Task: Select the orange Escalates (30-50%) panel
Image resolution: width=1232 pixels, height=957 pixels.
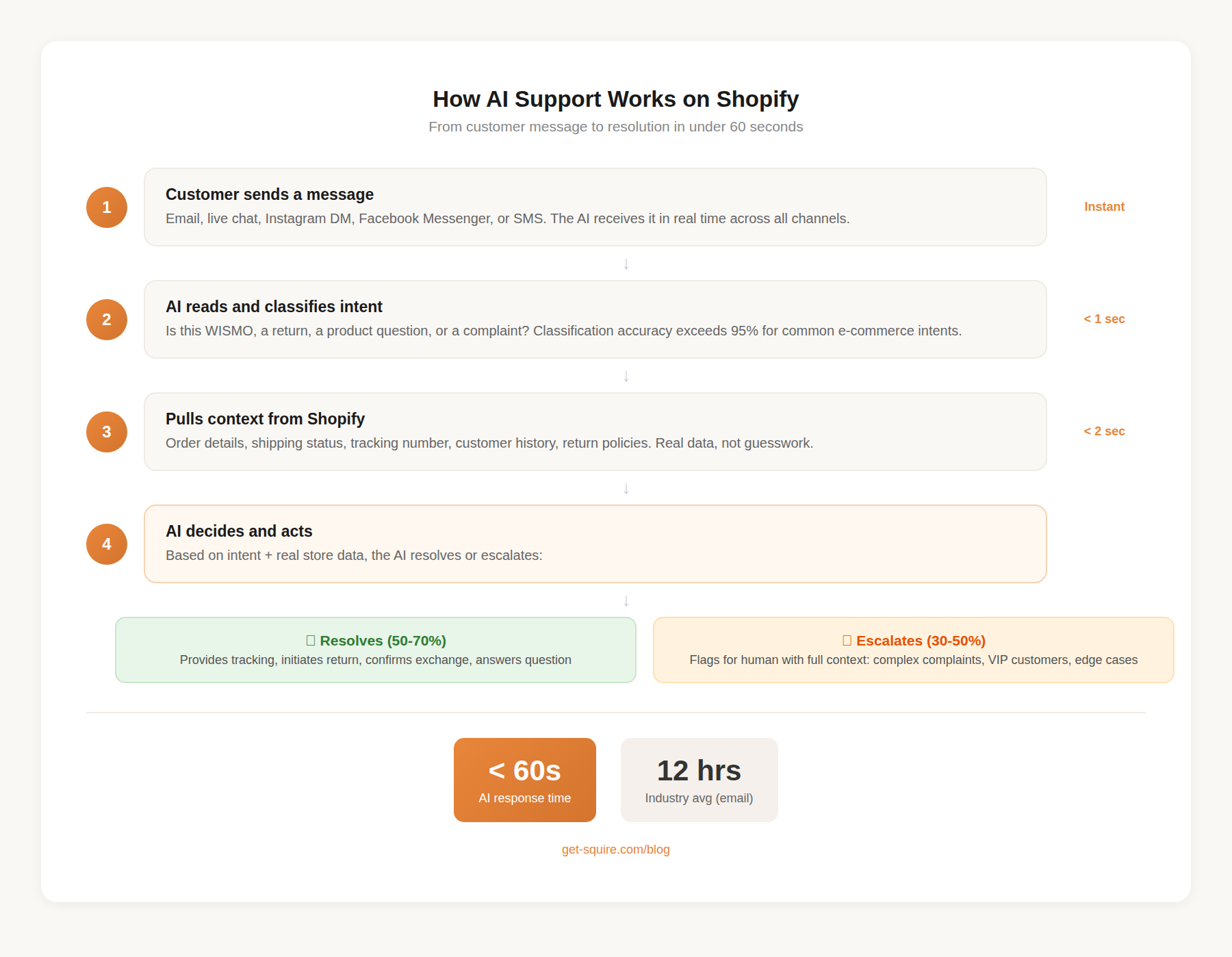Action: coord(913,649)
